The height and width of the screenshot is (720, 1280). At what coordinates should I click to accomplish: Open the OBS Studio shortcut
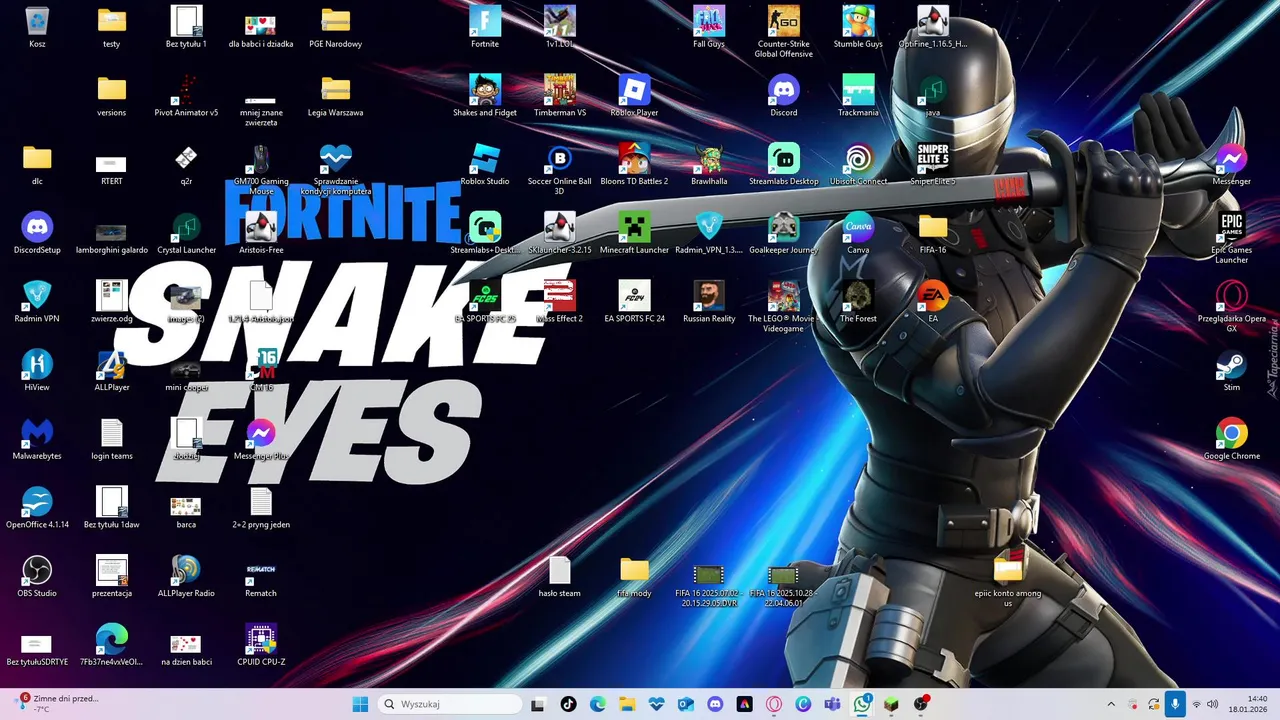[37, 577]
